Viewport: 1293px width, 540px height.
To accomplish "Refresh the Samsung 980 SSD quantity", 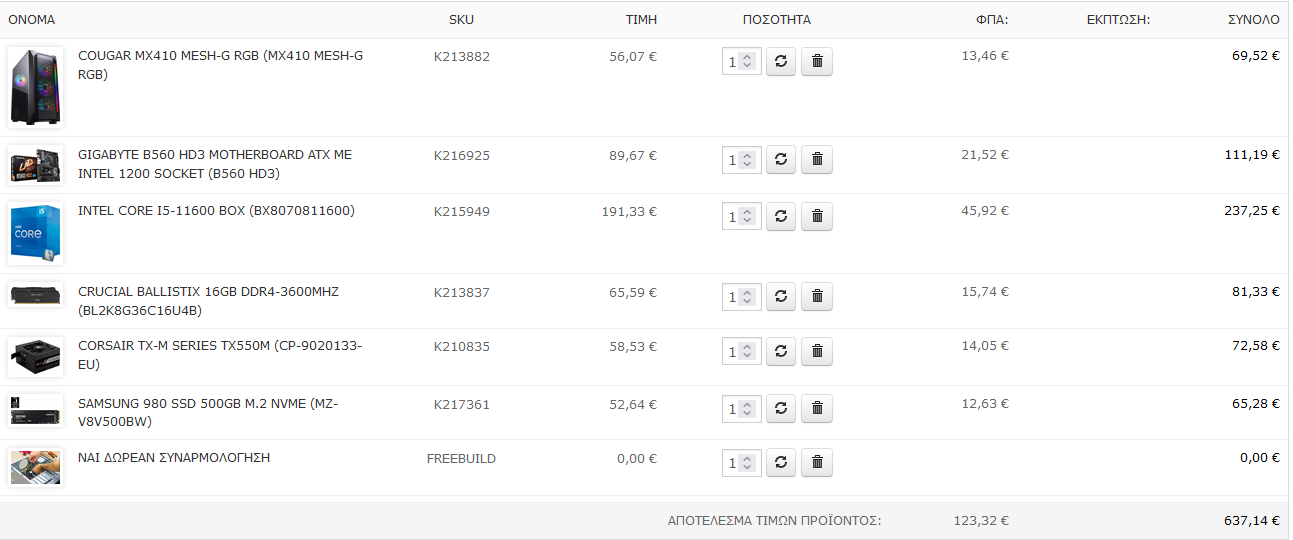I will [x=781, y=408].
